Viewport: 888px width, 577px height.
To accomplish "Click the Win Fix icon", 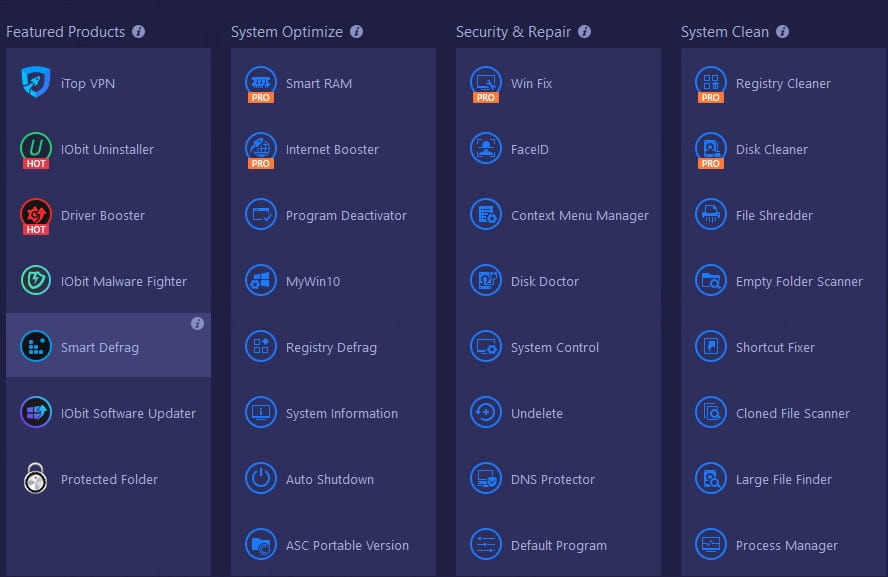I will tap(486, 83).
